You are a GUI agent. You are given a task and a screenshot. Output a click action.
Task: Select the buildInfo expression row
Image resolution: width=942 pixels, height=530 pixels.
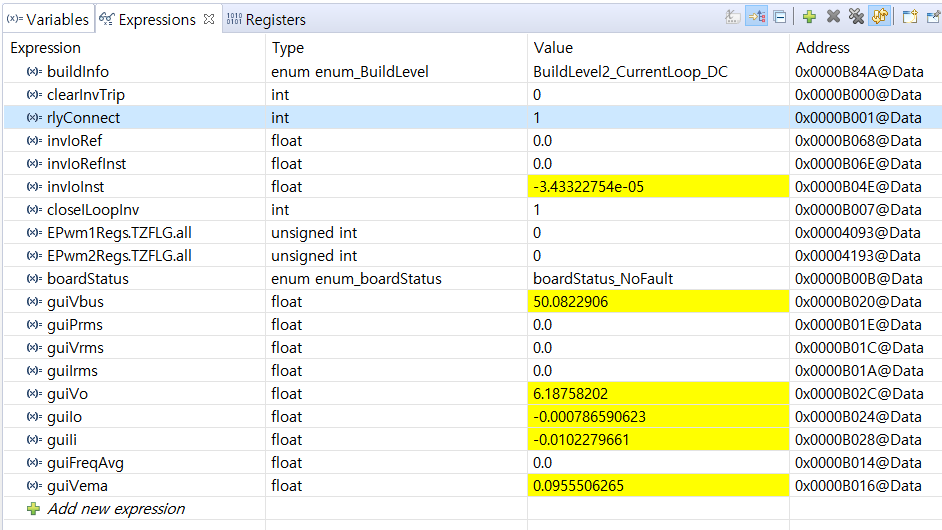(x=78, y=72)
